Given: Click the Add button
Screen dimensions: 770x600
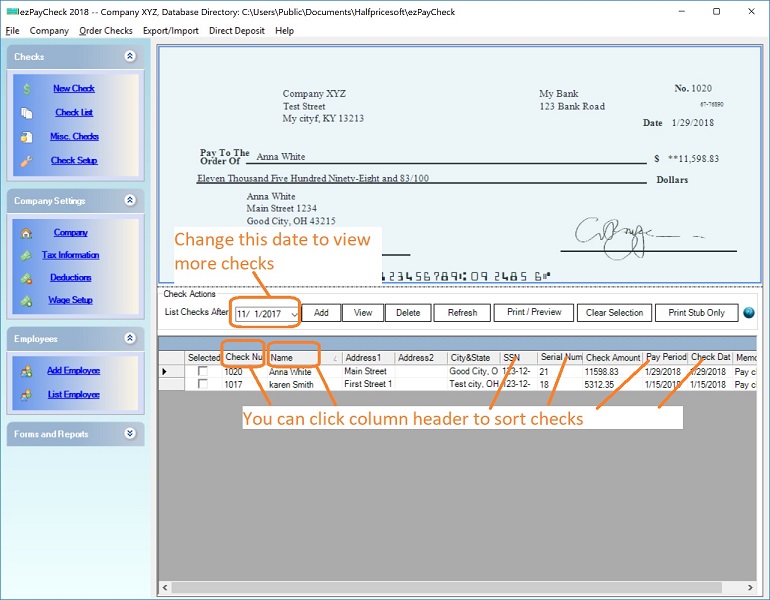Looking at the screenshot, I should [x=321, y=313].
